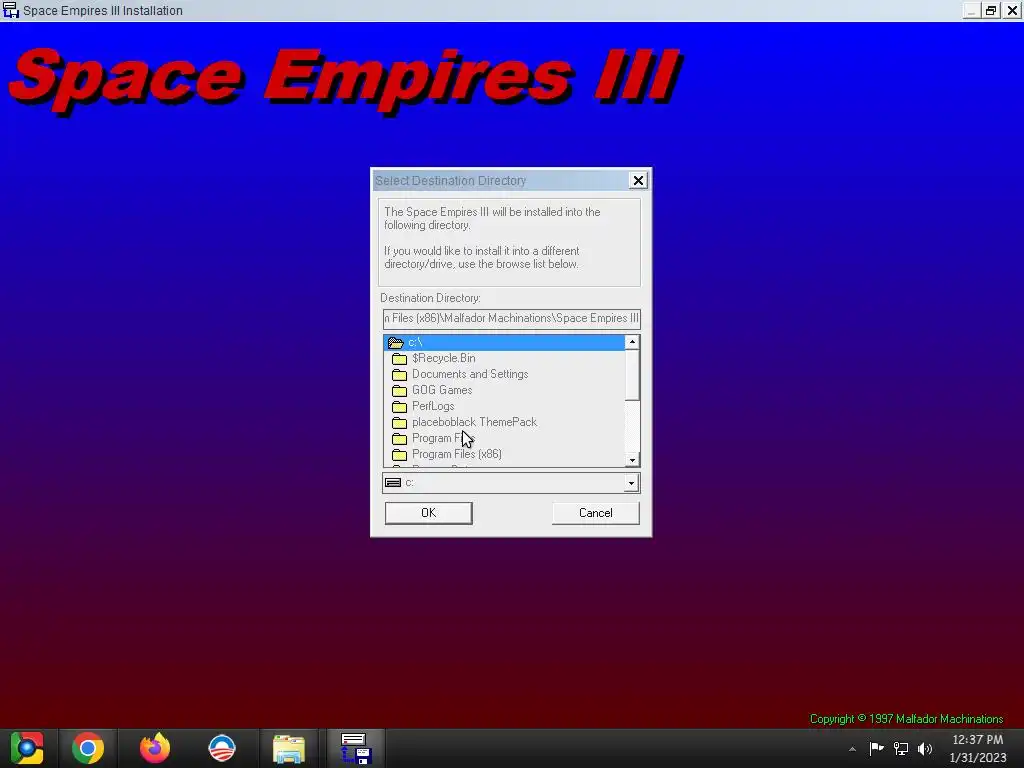Click the folder icon next to PerfLogs

[399, 407]
